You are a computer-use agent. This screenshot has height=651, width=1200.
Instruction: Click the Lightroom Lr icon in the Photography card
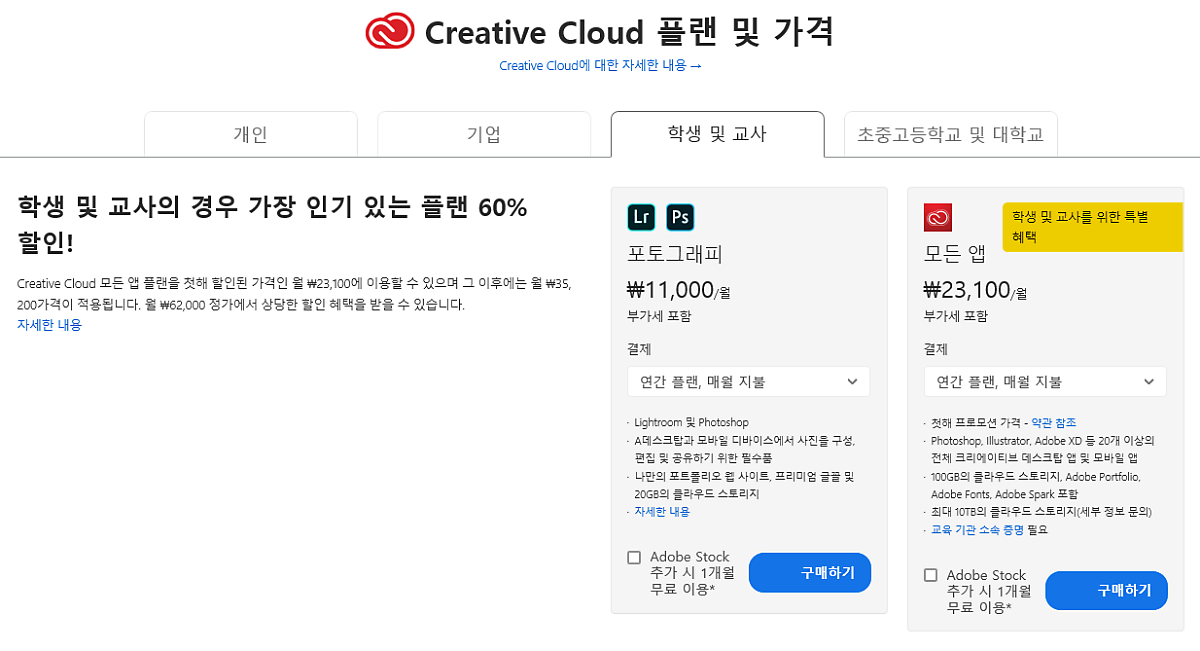(642, 217)
